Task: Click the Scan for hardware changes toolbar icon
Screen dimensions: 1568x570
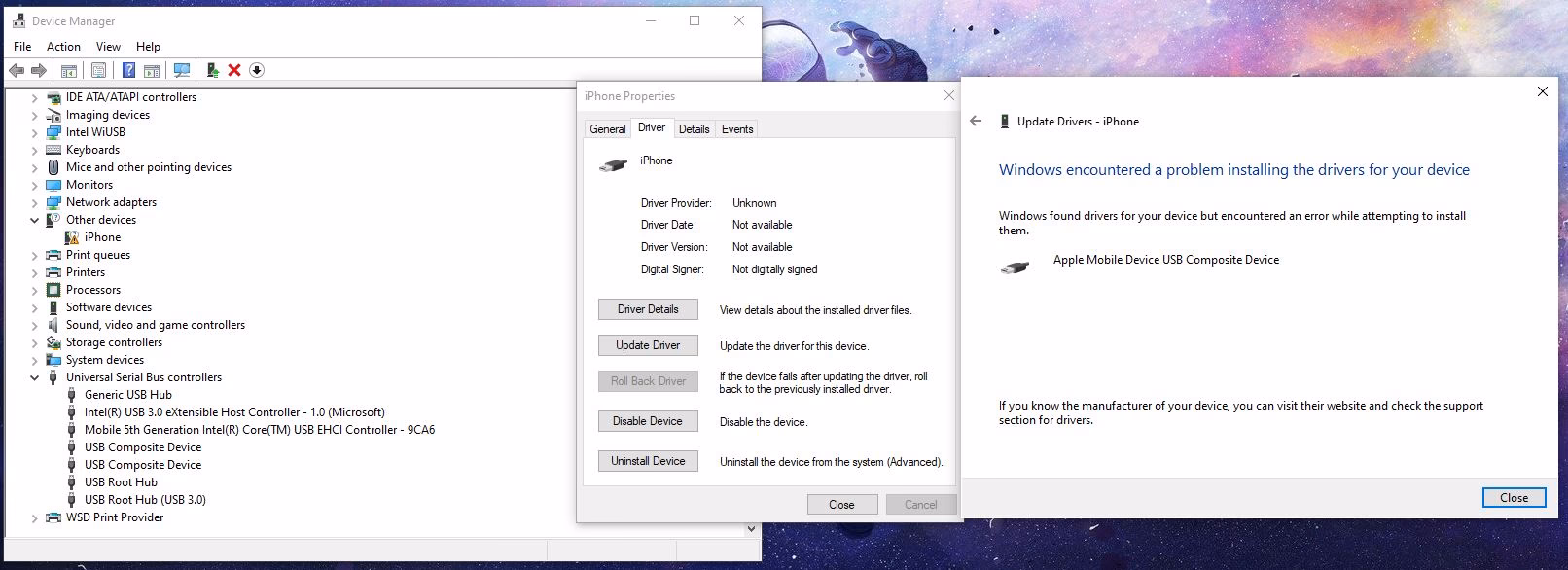Action: coord(181,70)
